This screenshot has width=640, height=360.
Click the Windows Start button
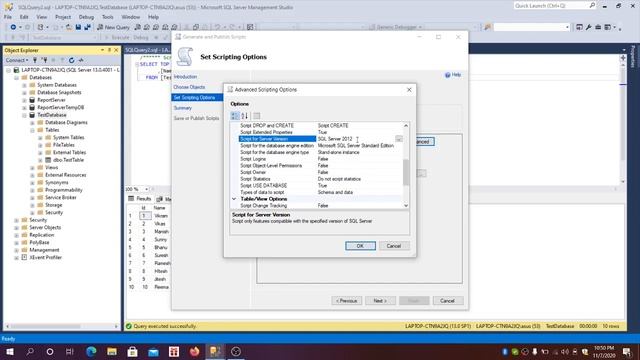pyautogui.click(x=9, y=351)
